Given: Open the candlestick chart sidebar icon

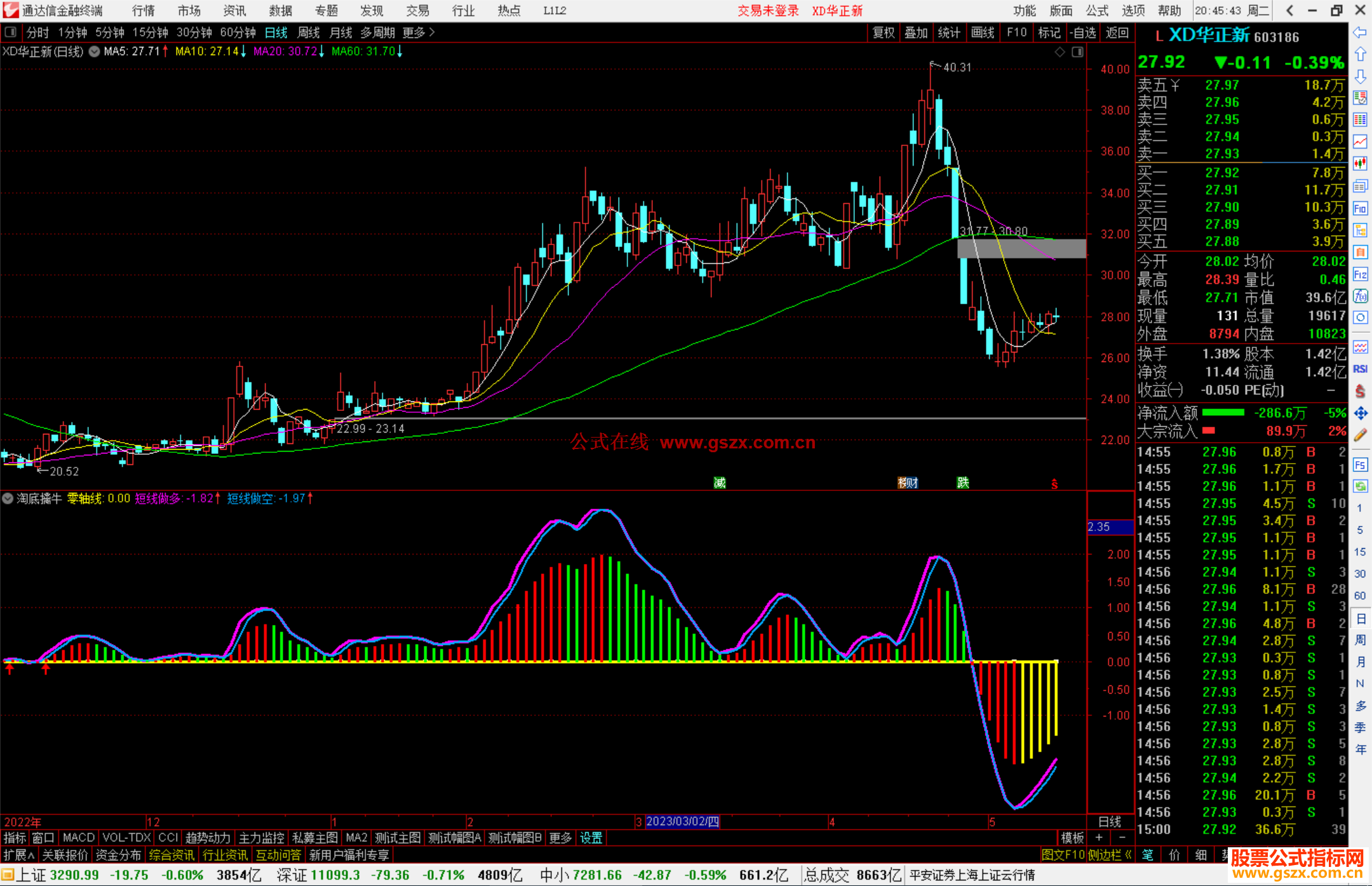Looking at the screenshot, I should pos(1360,163).
